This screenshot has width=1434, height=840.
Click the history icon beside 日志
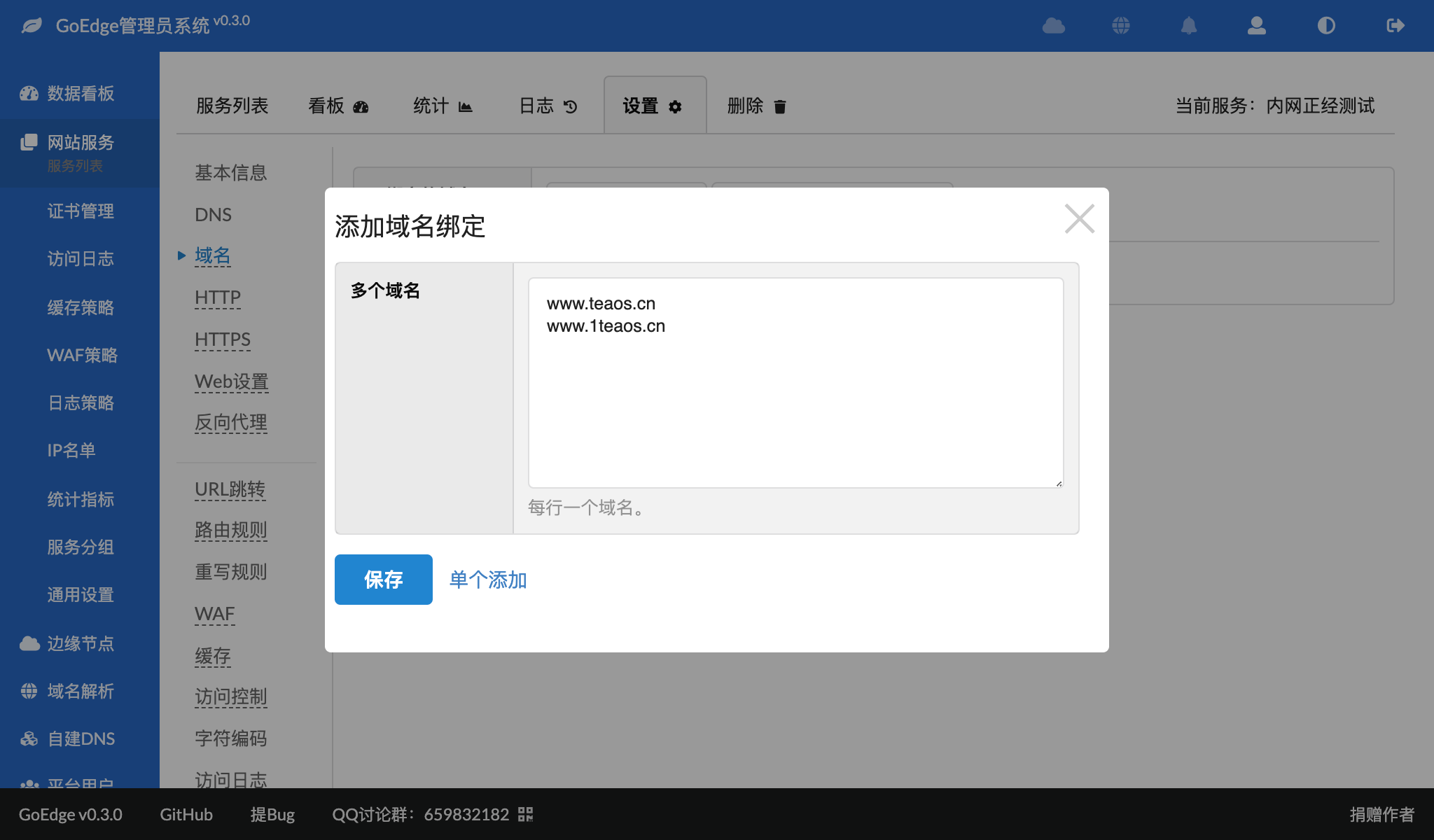(x=571, y=107)
